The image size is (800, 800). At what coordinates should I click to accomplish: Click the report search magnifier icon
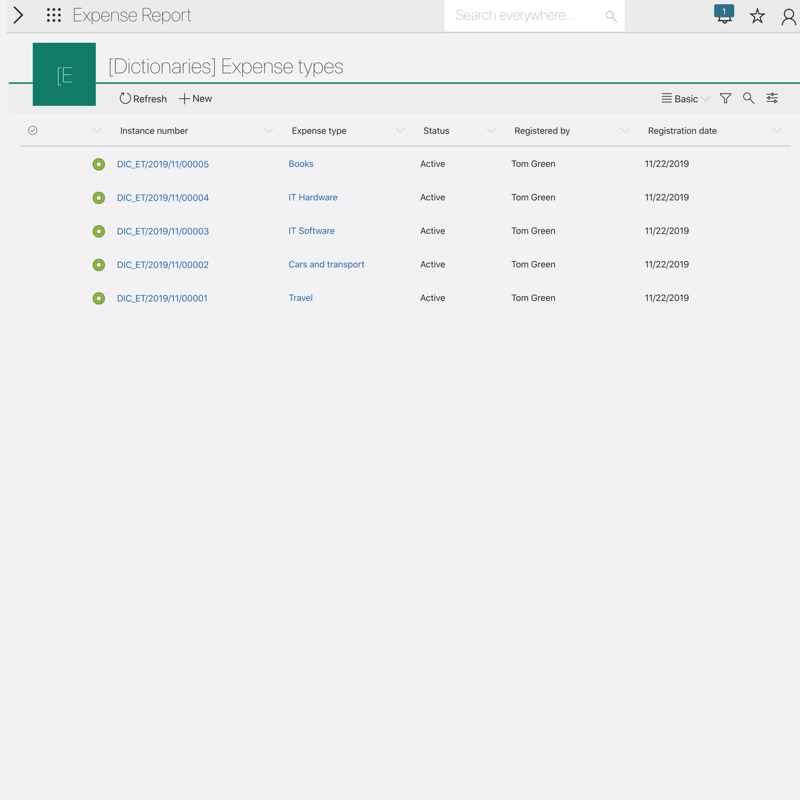click(x=748, y=99)
